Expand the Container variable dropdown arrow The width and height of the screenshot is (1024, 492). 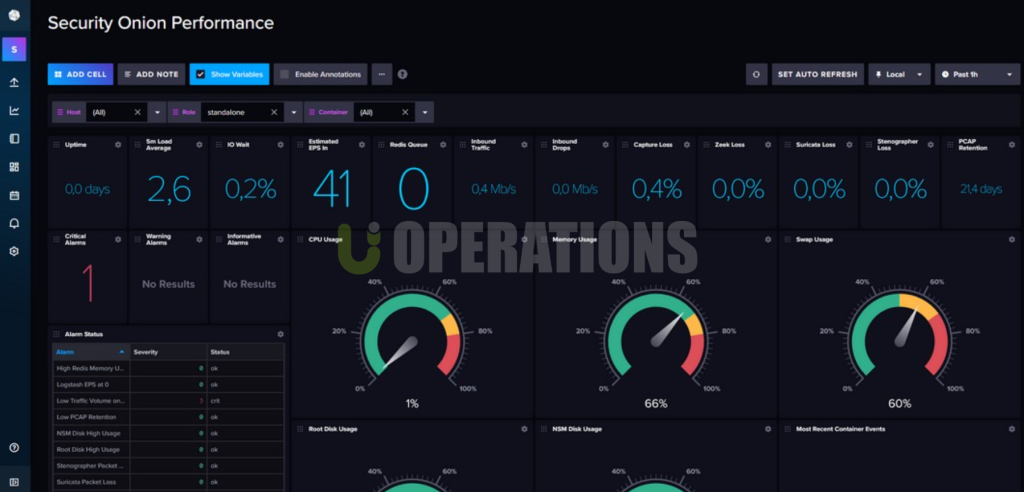(424, 112)
